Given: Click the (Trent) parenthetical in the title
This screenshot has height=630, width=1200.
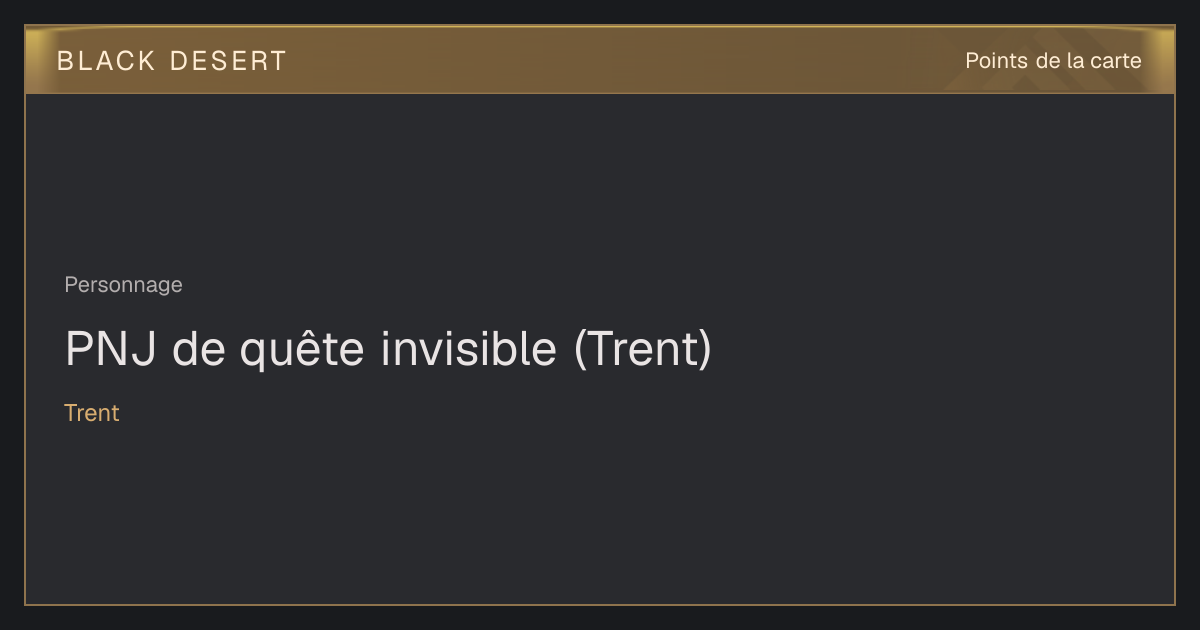Looking at the screenshot, I should (643, 349).
